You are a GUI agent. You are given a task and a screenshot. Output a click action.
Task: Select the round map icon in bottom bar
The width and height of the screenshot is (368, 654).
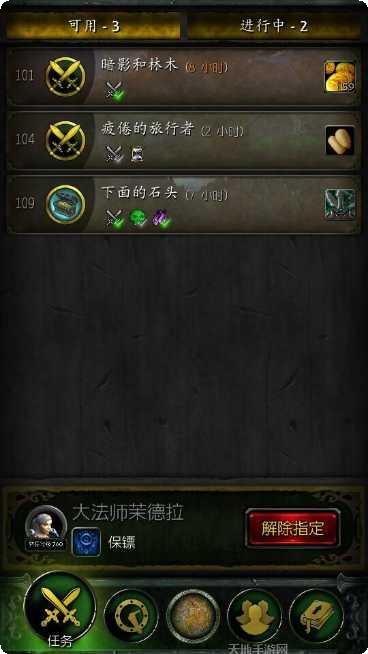(x=193, y=616)
